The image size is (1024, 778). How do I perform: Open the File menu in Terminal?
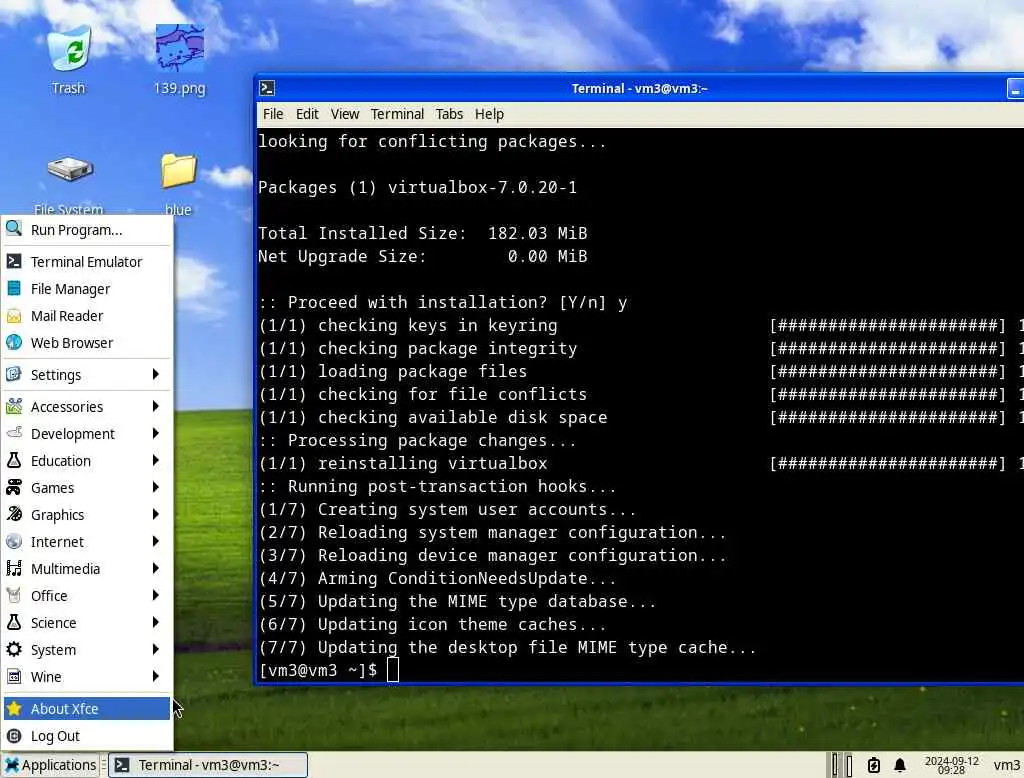click(x=273, y=114)
